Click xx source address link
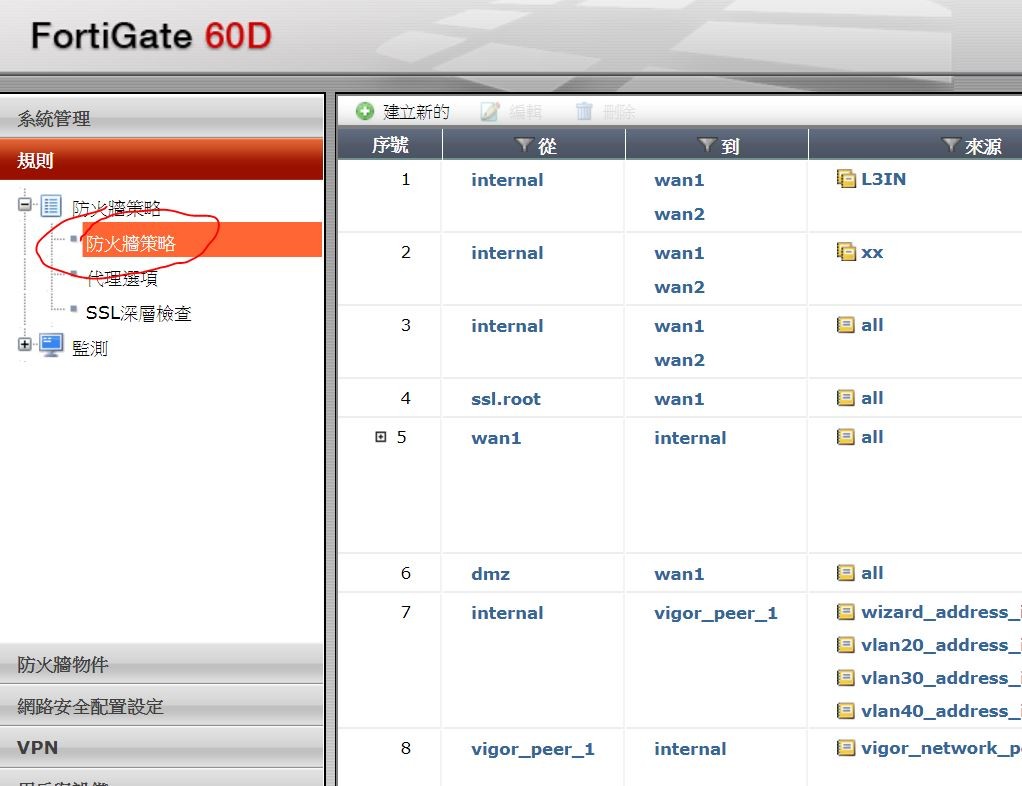This screenshot has width=1022, height=786. coord(872,252)
